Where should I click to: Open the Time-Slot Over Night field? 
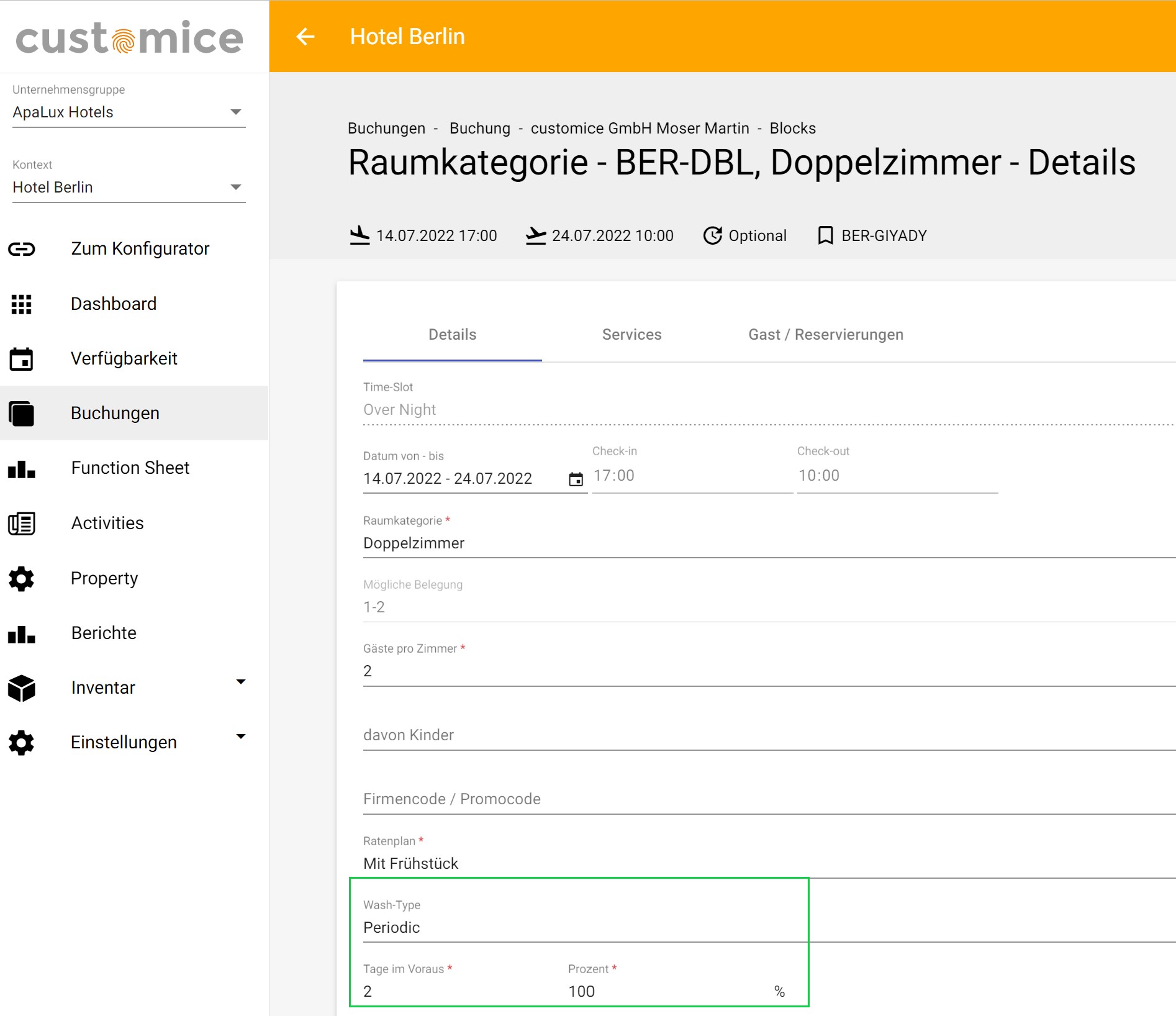pos(769,410)
